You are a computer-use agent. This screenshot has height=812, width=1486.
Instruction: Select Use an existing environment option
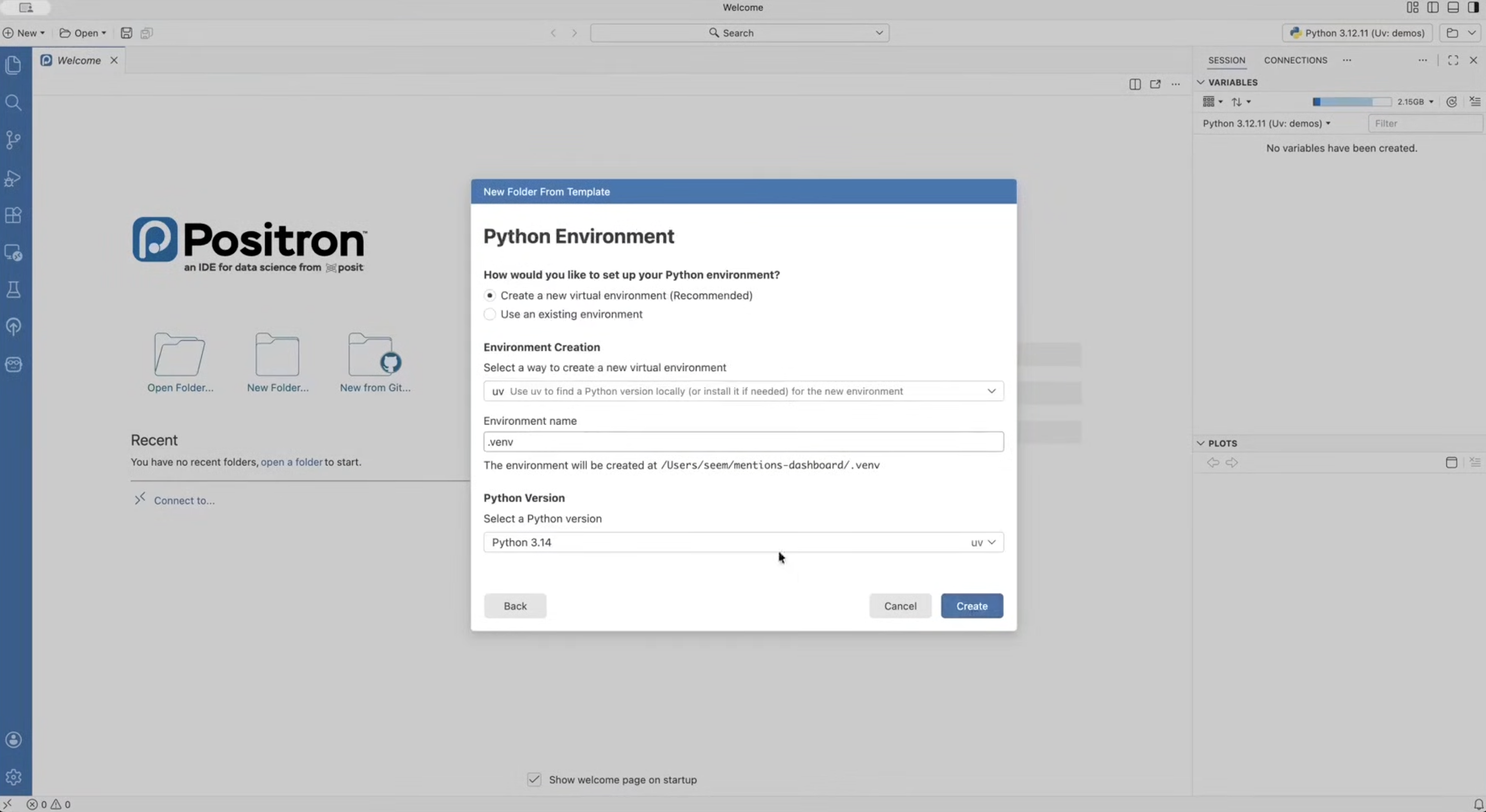pos(490,314)
